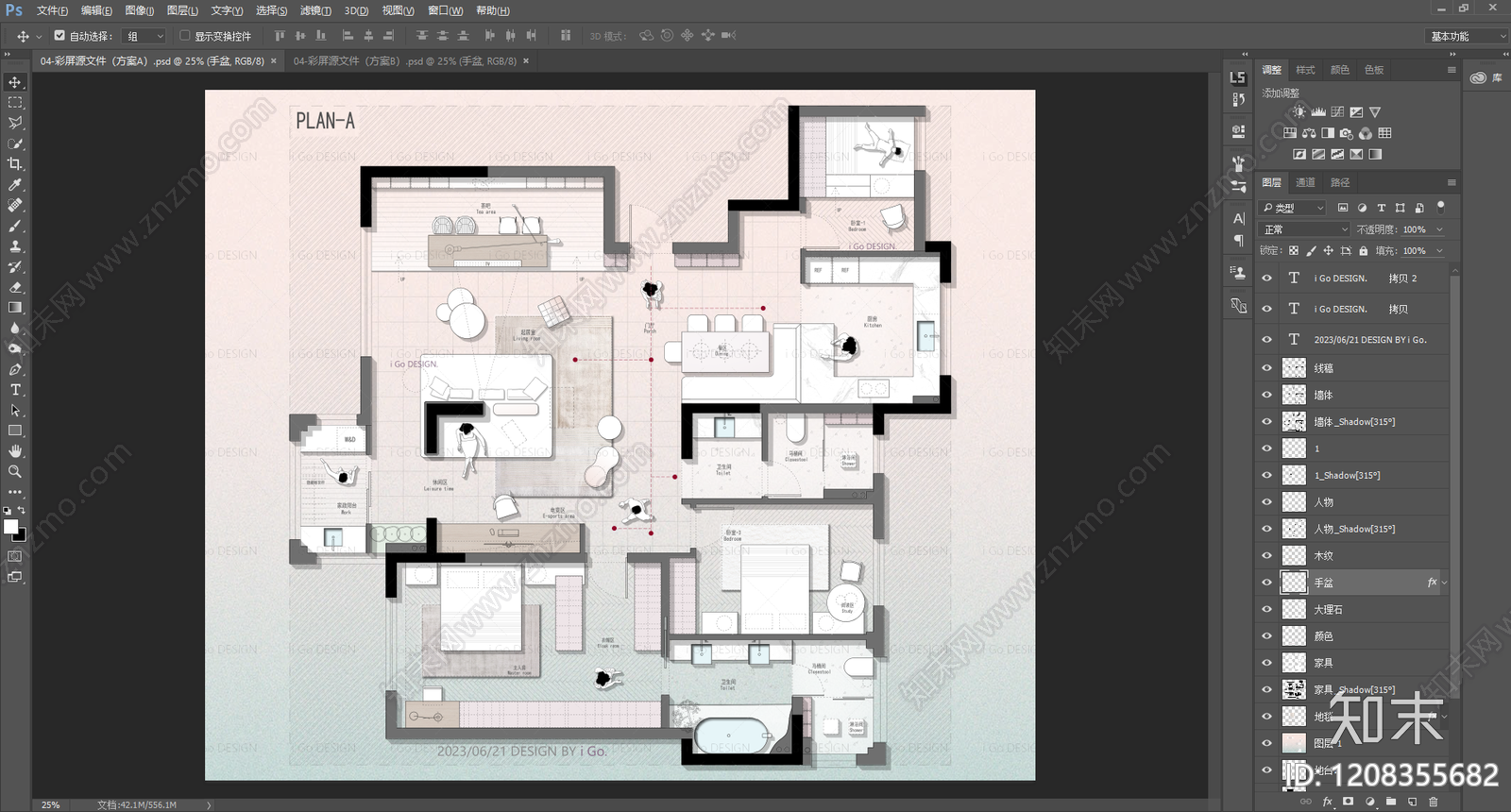Select the Clone Stamp tool
1511x812 pixels.
[15, 246]
